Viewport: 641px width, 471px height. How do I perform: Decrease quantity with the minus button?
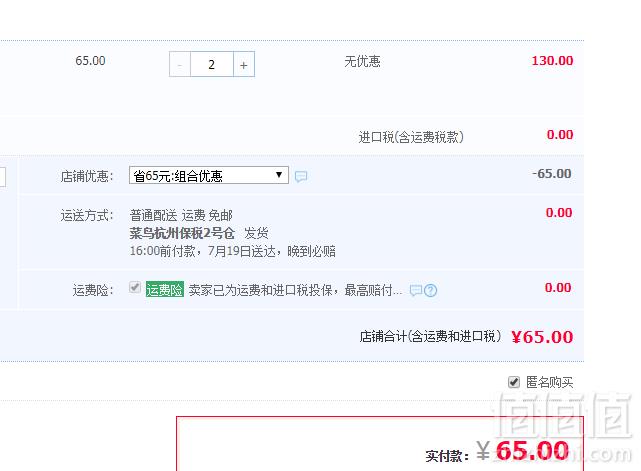(x=180, y=64)
